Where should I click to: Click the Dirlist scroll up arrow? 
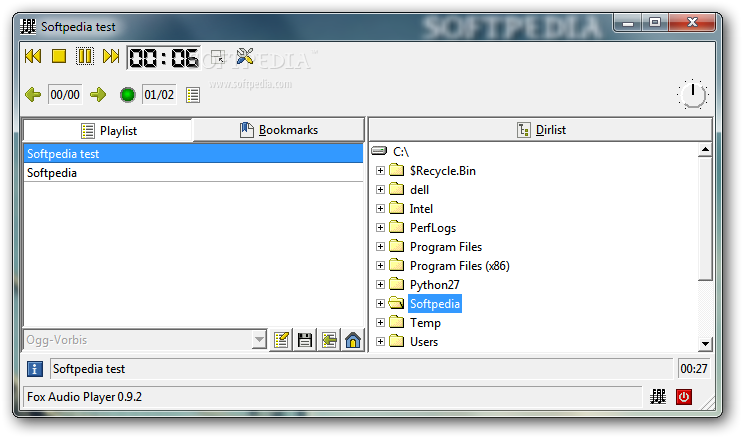(x=705, y=150)
